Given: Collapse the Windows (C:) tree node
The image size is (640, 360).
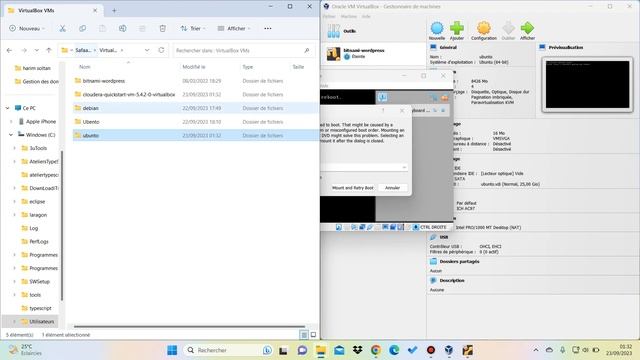Looking at the screenshot, I should 11,135.
